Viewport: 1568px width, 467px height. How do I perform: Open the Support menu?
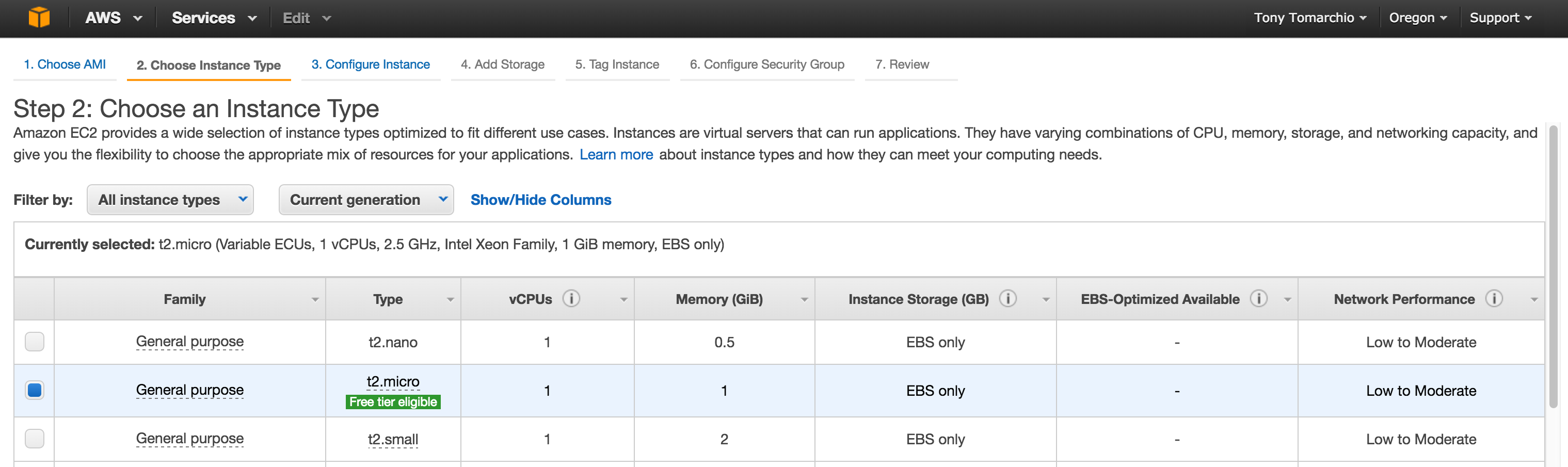click(x=1500, y=18)
